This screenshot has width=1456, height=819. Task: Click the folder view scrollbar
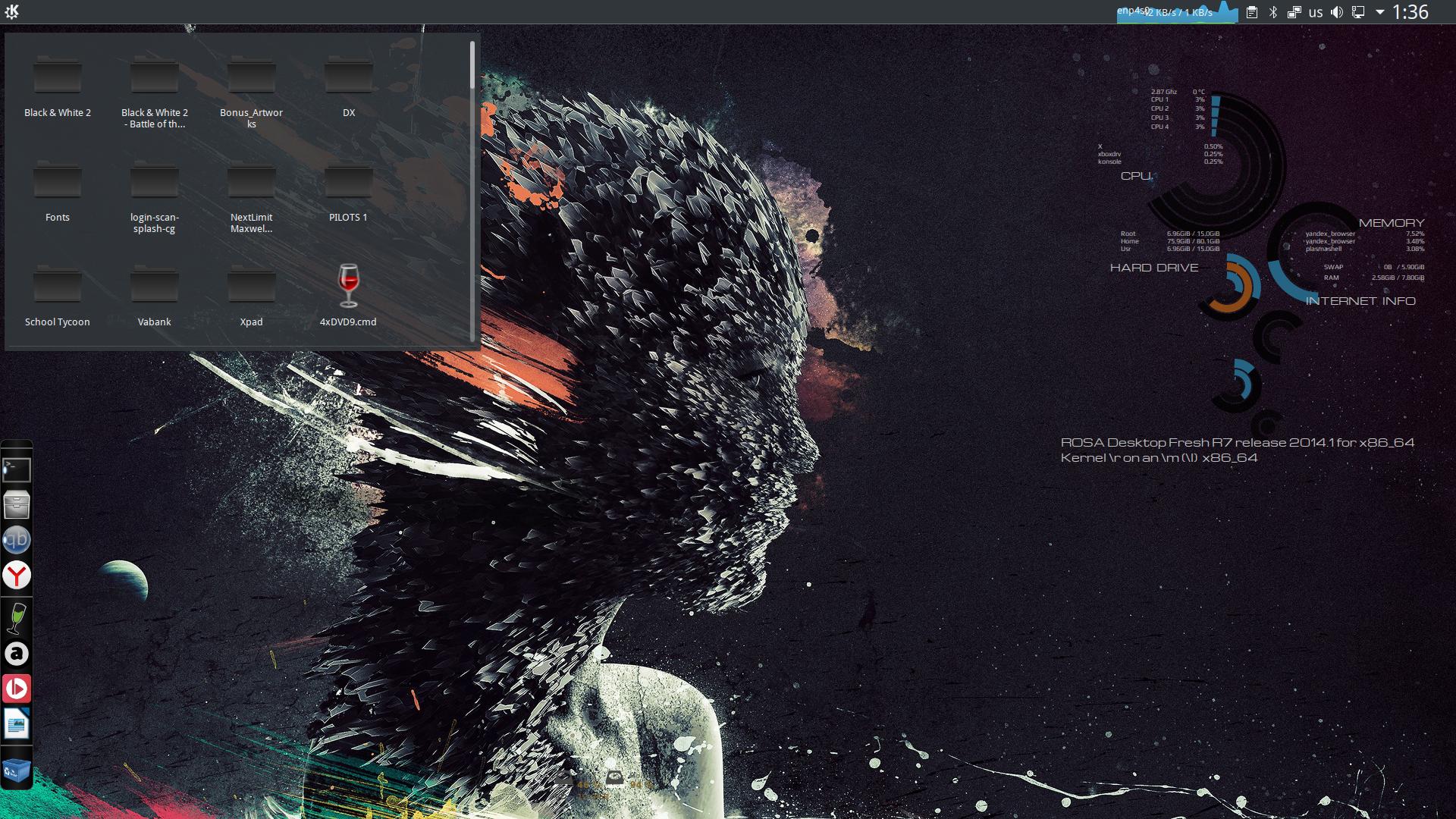pyautogui.click(x=472, y=65)
